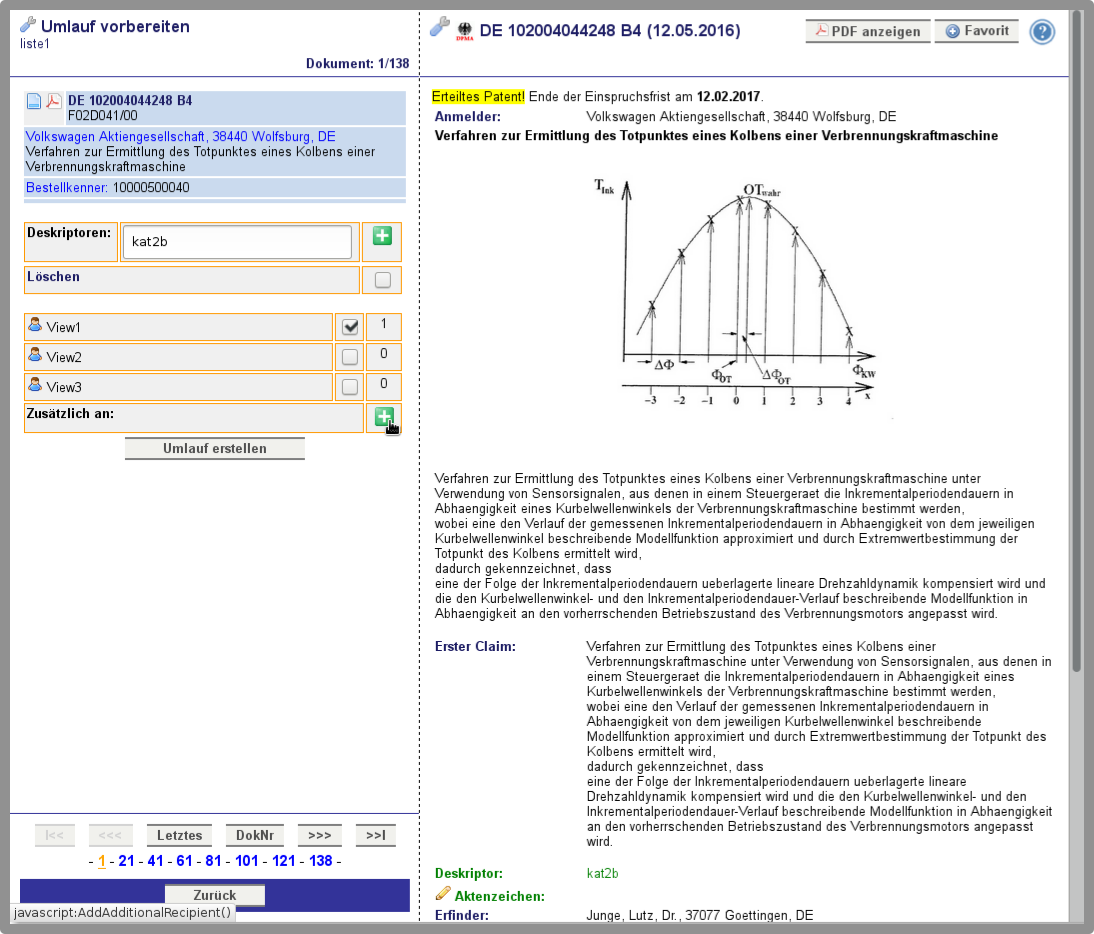Jump to document 138 link

321,861
